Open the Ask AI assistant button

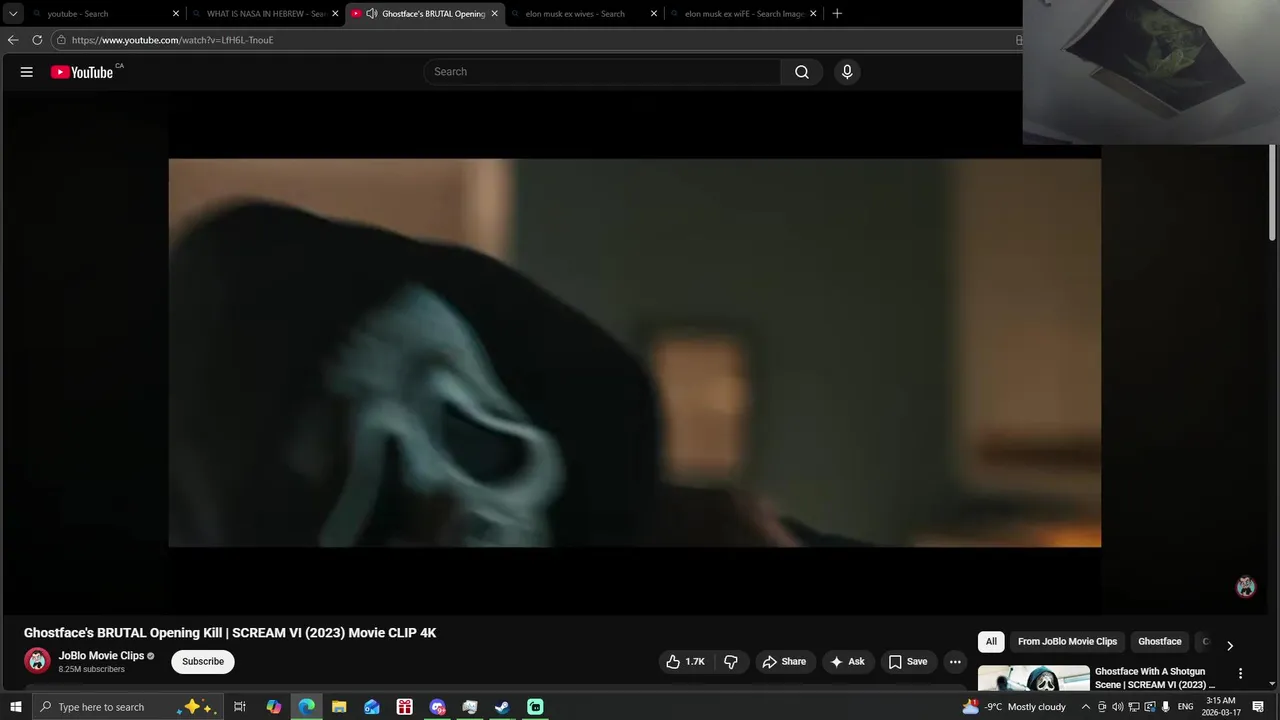click(847, 662)
